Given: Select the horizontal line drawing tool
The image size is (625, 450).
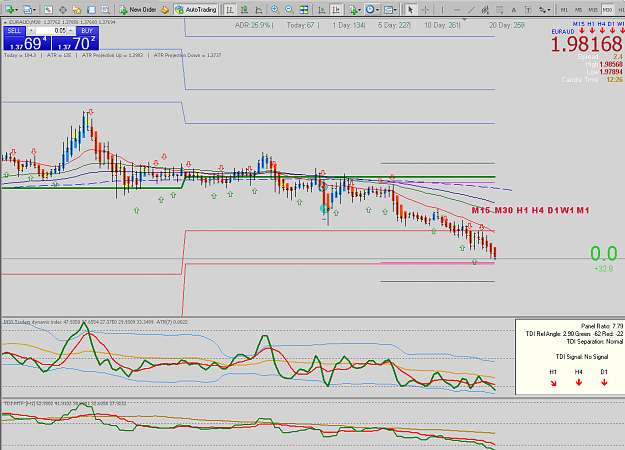Looking at the screenshot, I should (456, 10).
